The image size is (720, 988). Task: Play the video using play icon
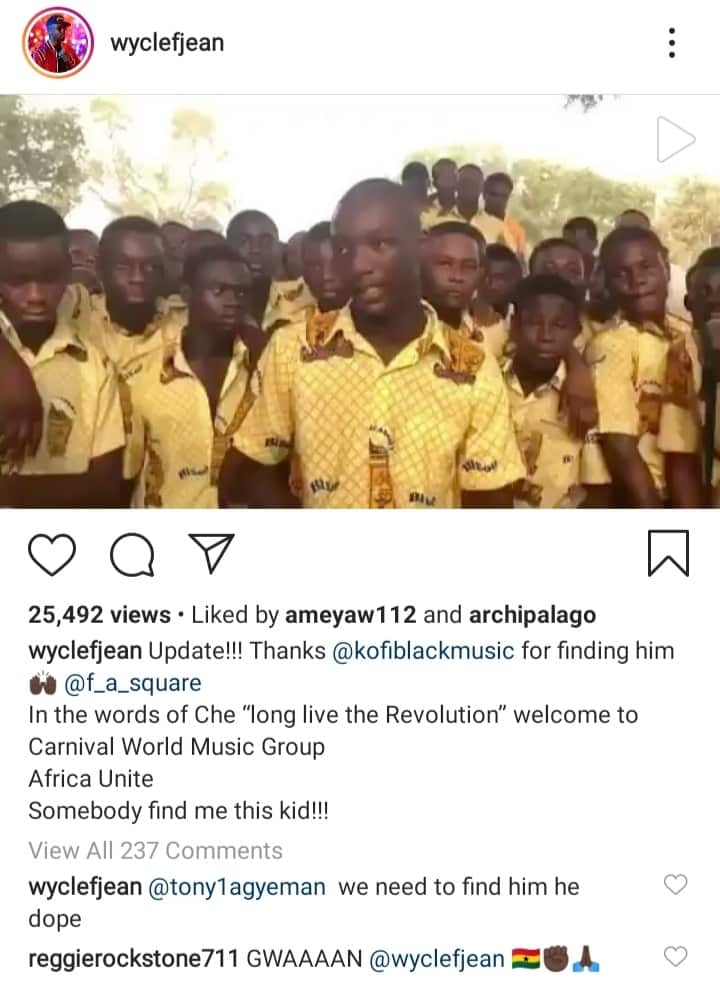tap(675, 139)
